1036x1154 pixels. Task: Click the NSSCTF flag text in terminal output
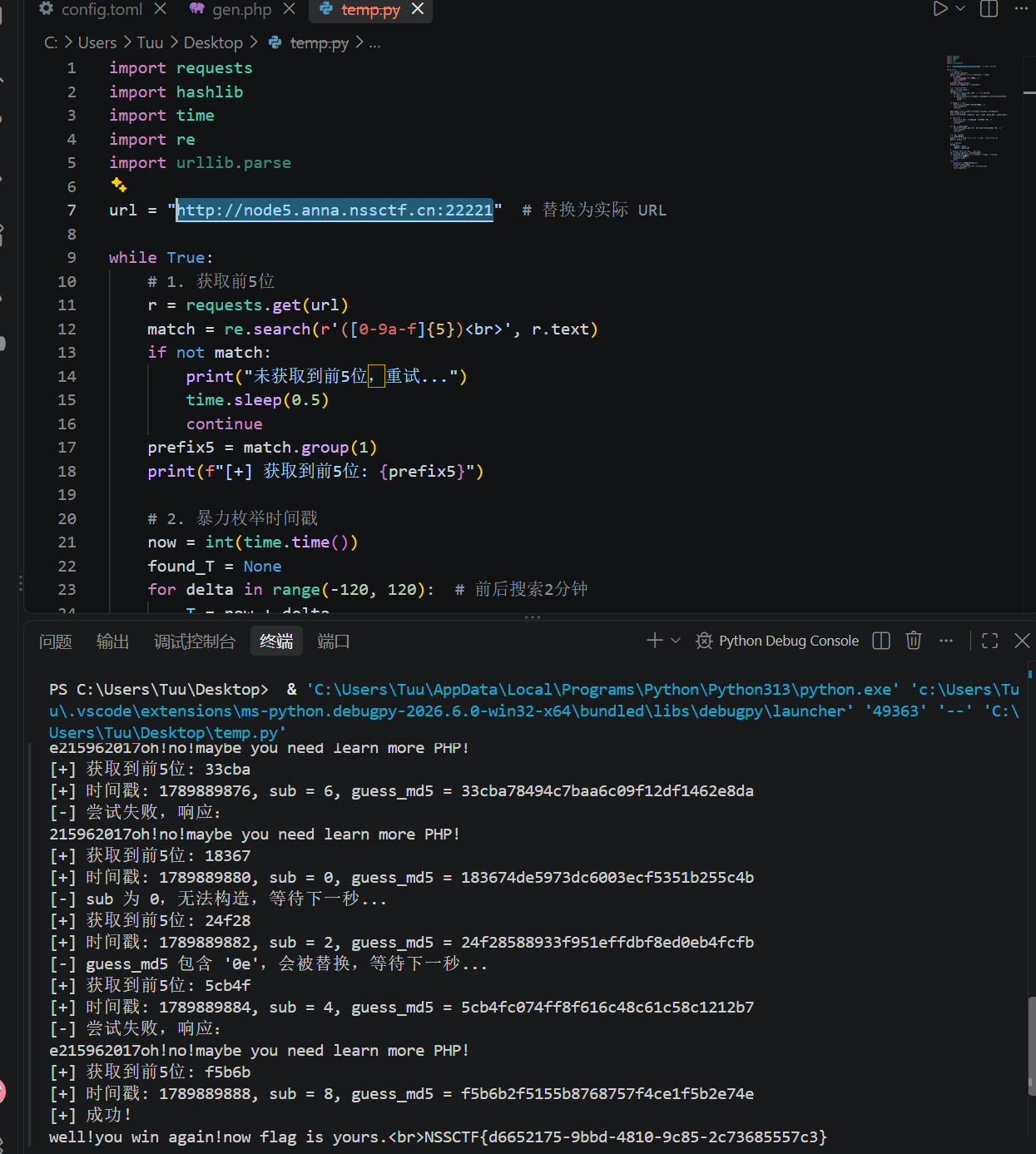coord(626,1137)
